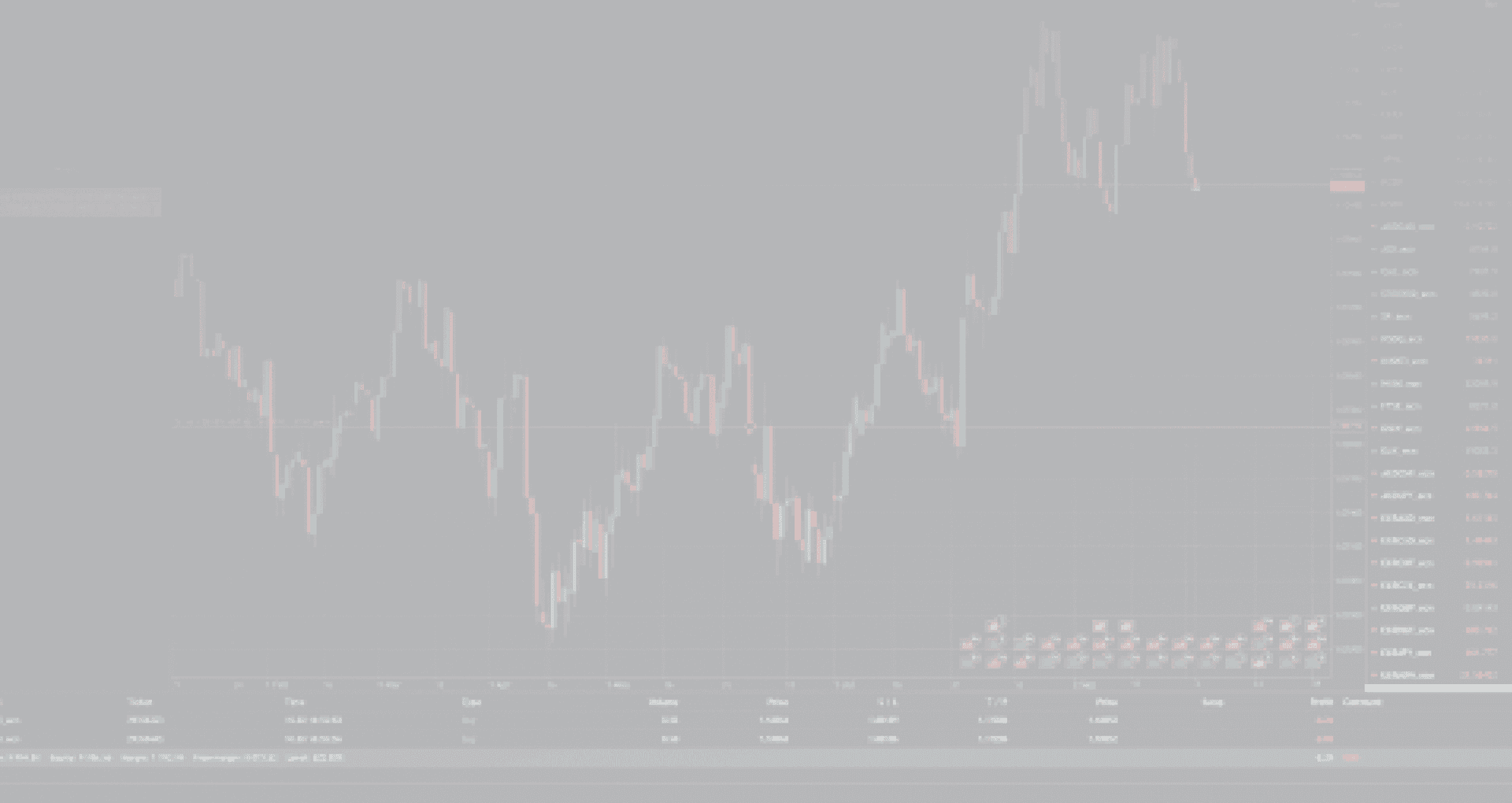Click the Swap column header

[x=1213, y=701]
